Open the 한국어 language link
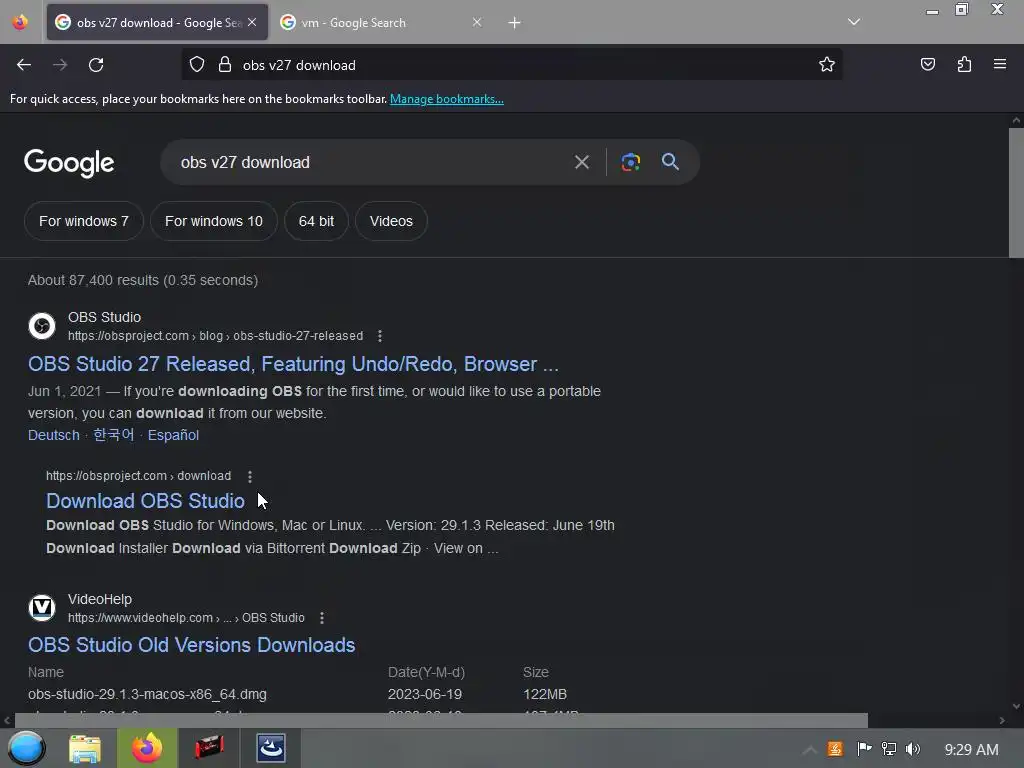 click(x=114, y=435)
